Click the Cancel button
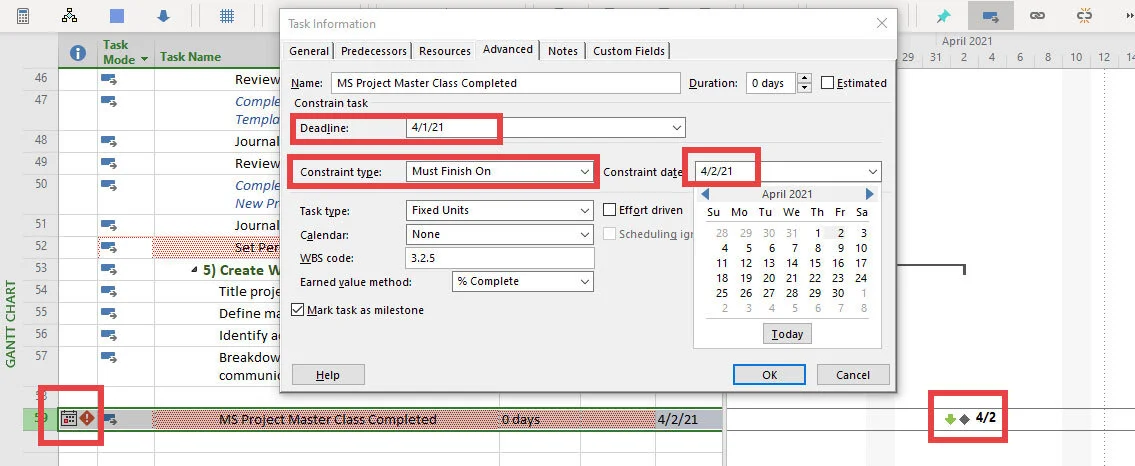 pyautogui.click(x=853, y=375)
